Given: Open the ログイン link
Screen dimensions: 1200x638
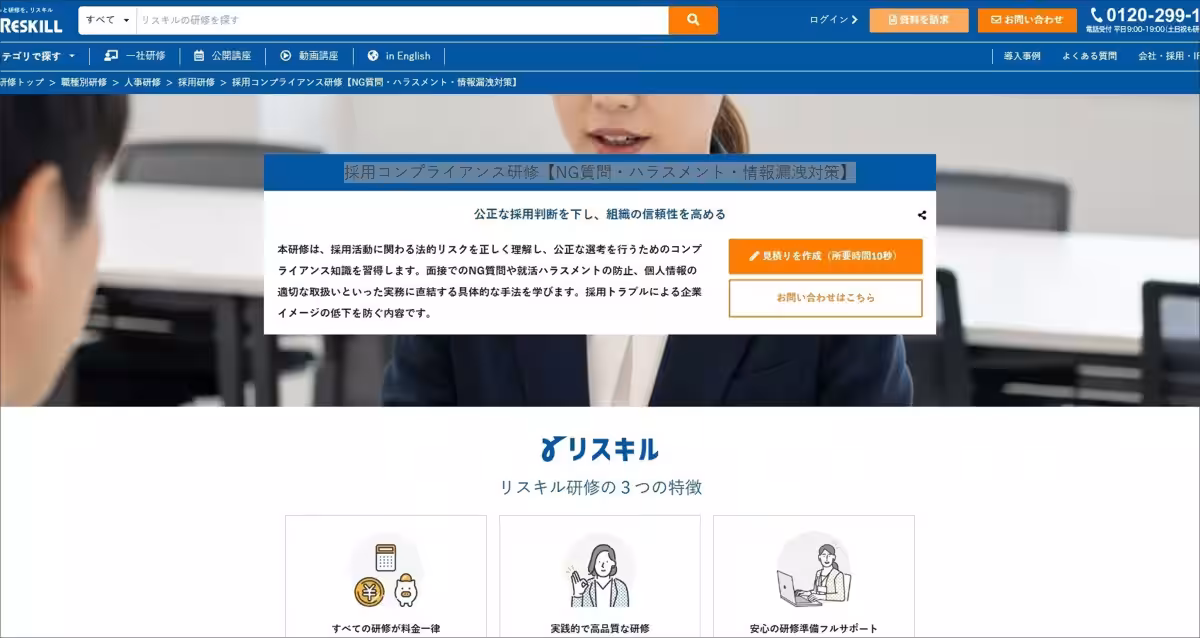Looking at the screenshot, I should click(833, 19).
